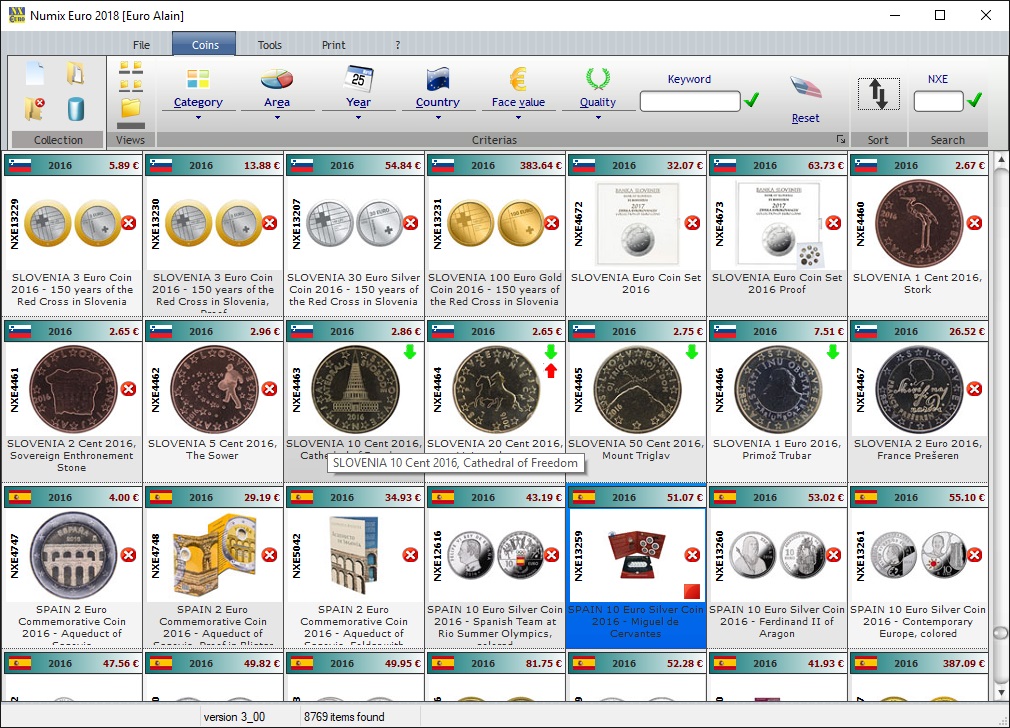Click the Sort up-down arrows icon
1010x728 pixels.
pyautogui.click(x=878, y=94)
